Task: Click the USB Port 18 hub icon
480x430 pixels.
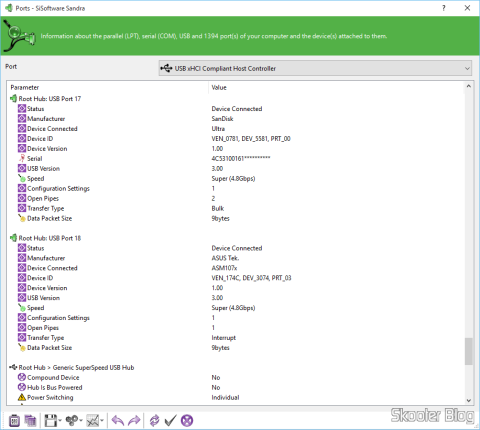Action: coord(13,238)
